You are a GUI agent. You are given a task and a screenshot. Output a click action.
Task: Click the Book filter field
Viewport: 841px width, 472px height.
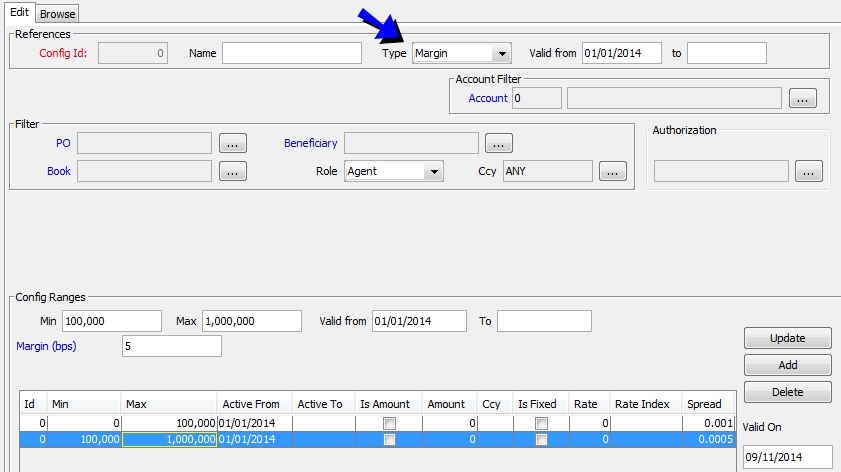[x=144, y=171]
